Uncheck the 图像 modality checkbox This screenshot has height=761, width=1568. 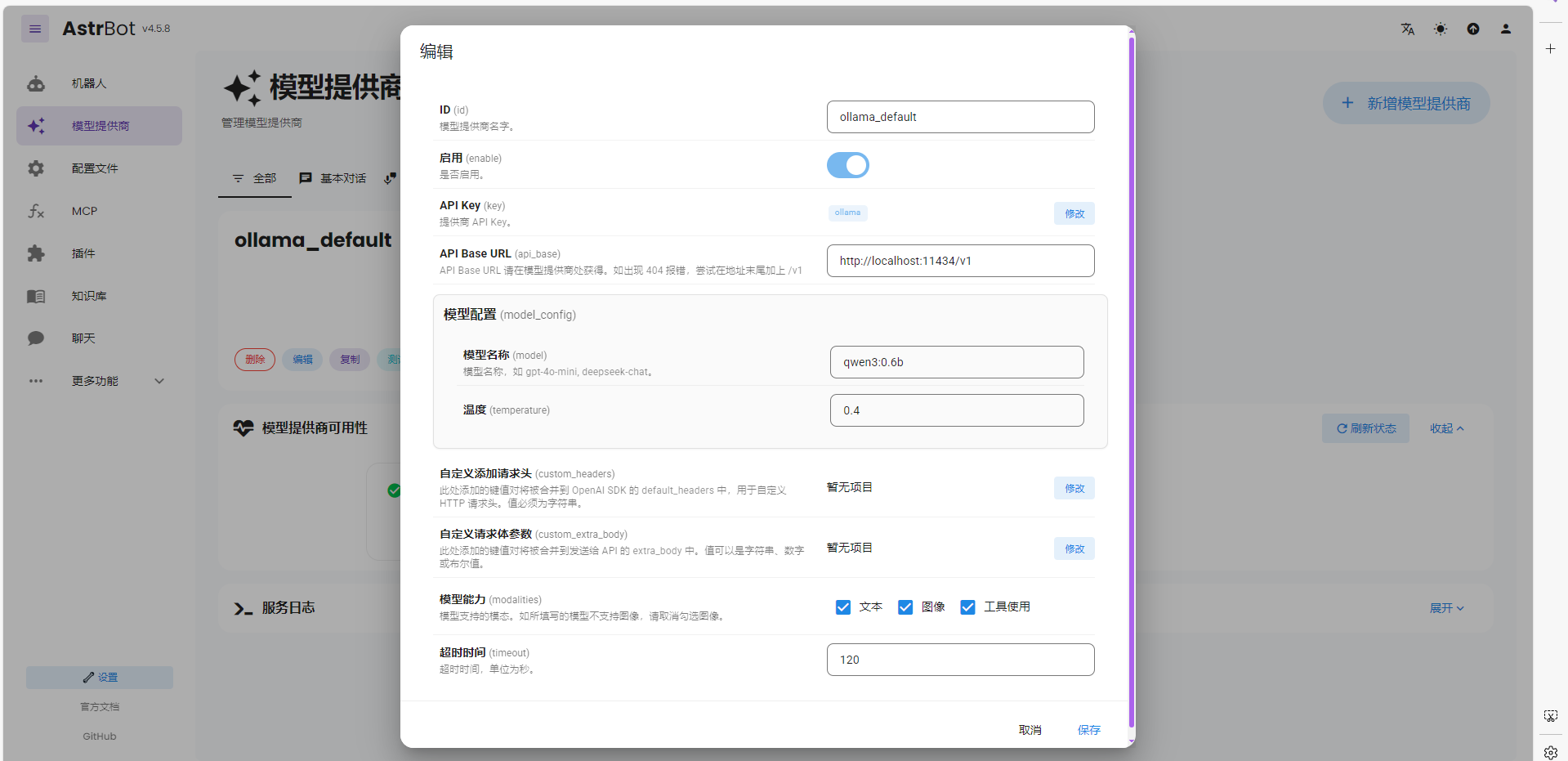[905, 607]
